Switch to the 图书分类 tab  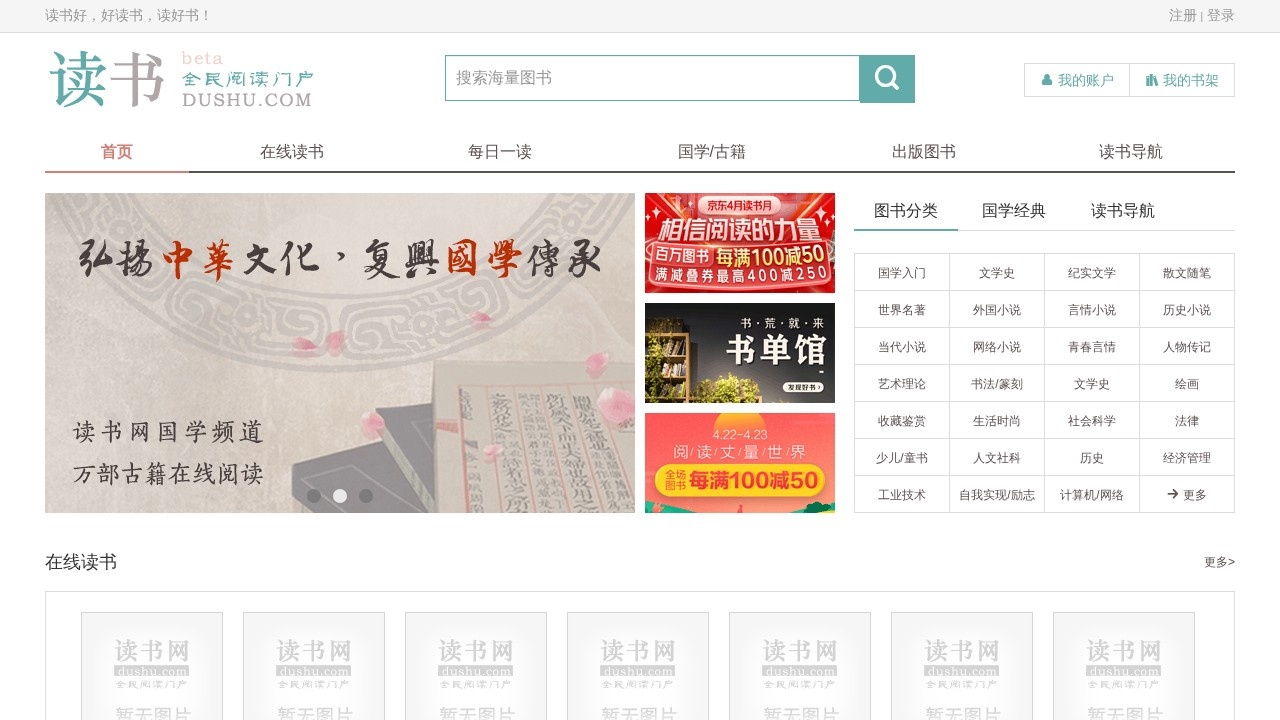906,211
